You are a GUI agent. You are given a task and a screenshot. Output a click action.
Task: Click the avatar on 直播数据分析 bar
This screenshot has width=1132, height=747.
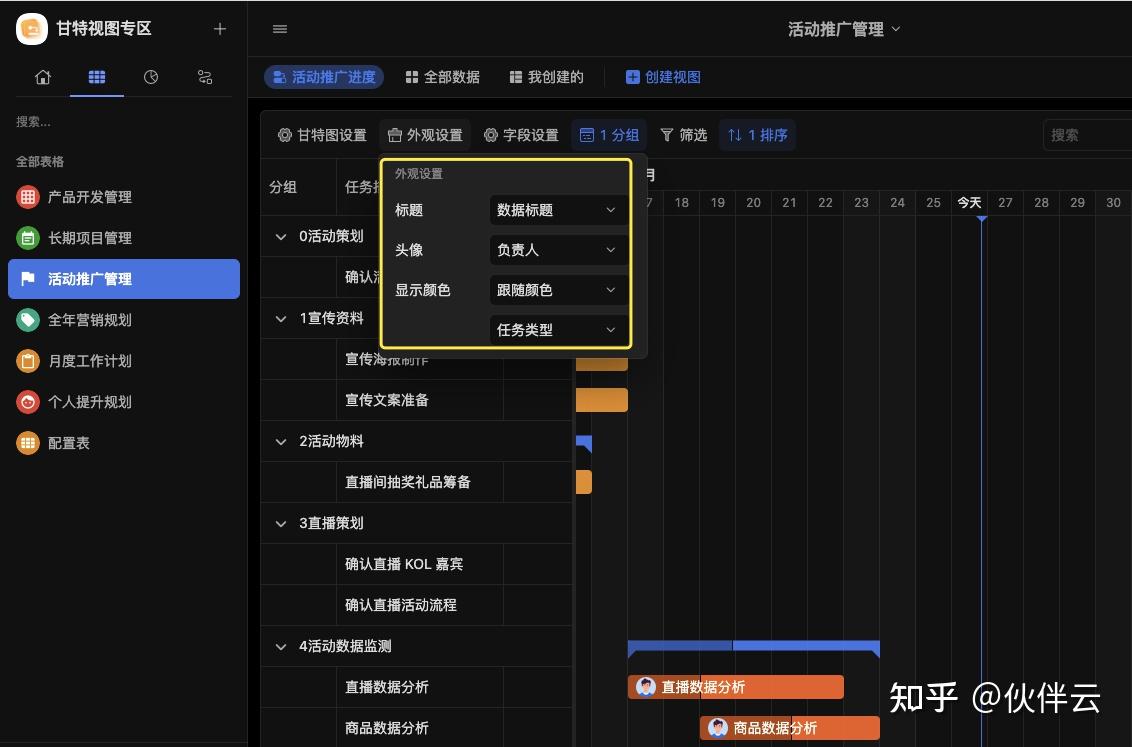(645, 687)
